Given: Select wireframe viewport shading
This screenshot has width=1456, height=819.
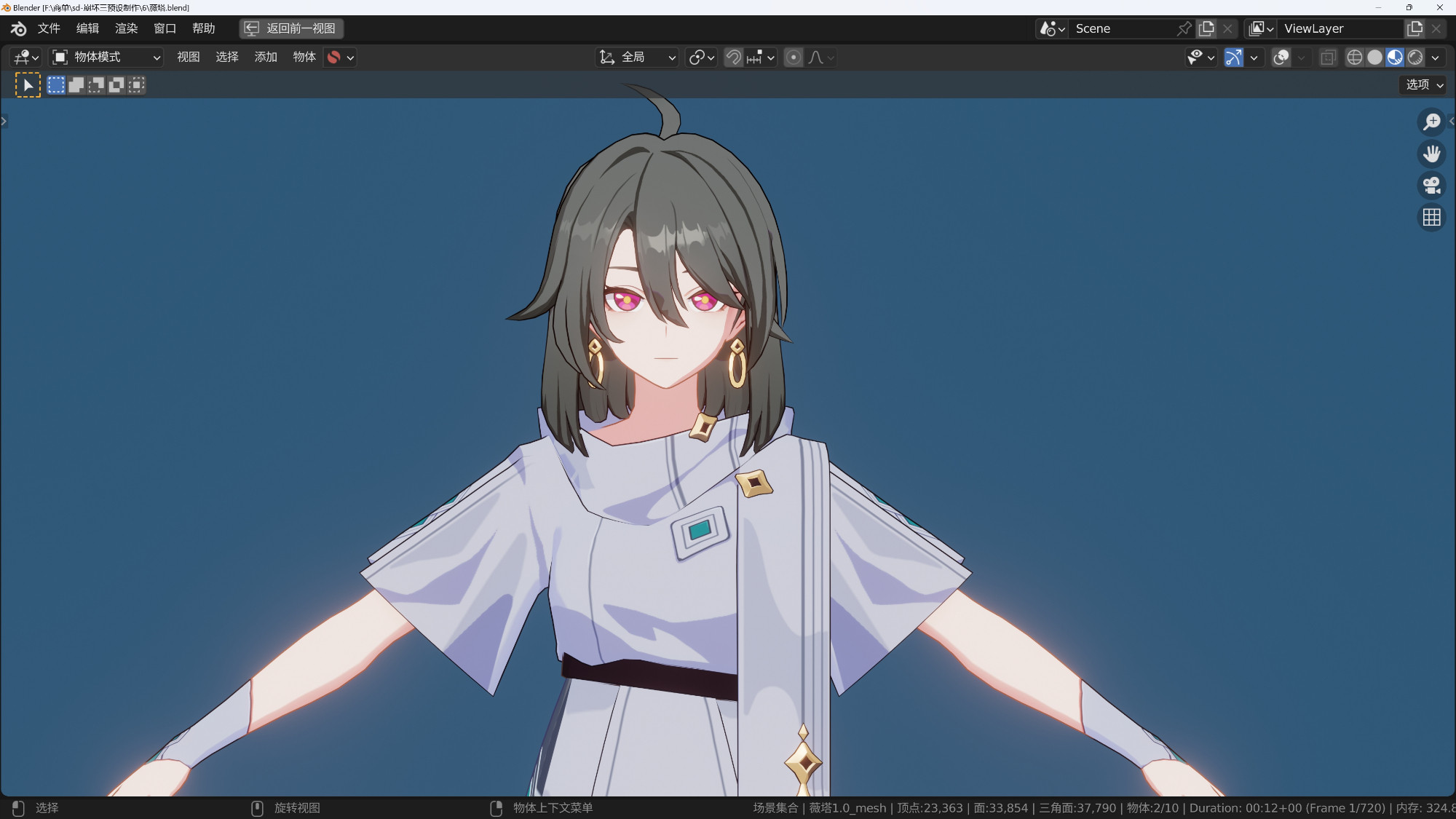Looking at the screenshot, I should [1354, 58].
